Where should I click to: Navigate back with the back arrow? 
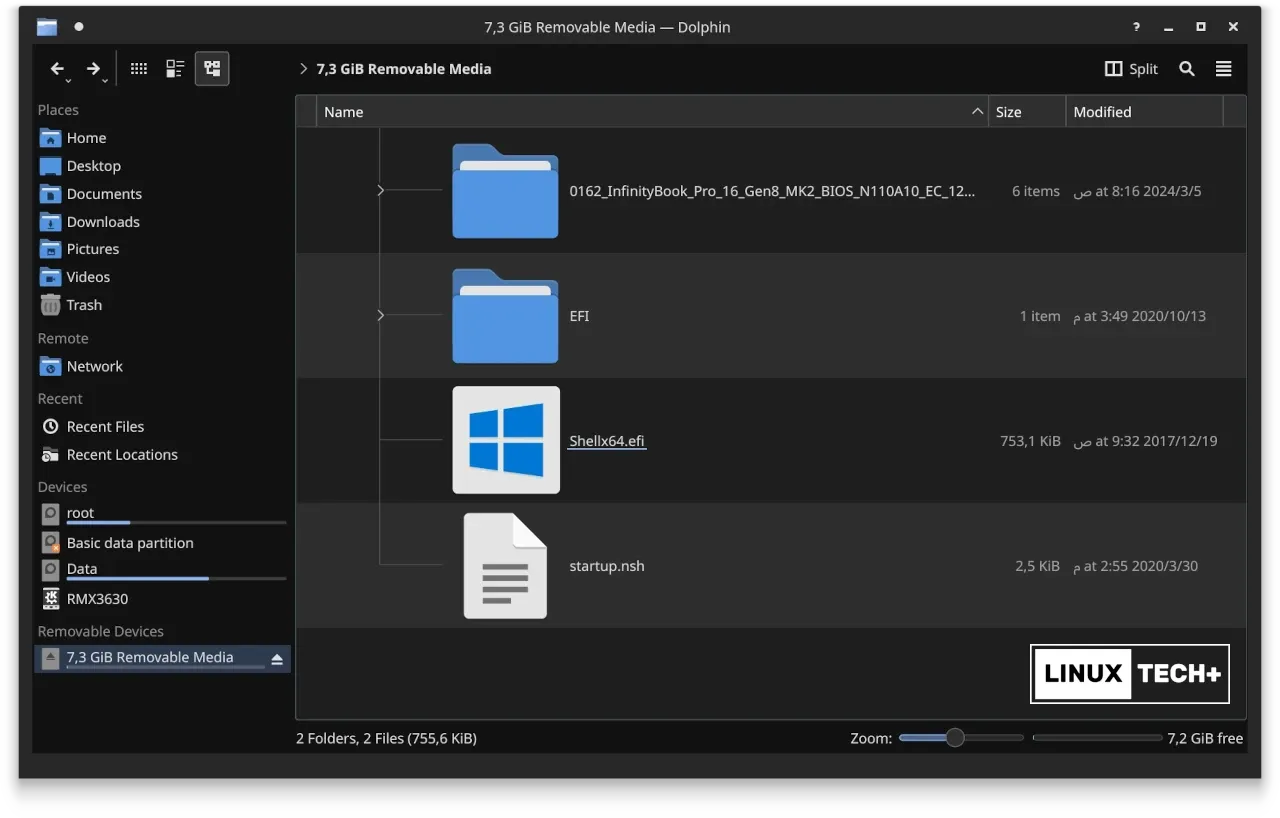click(x=57, y=69)
